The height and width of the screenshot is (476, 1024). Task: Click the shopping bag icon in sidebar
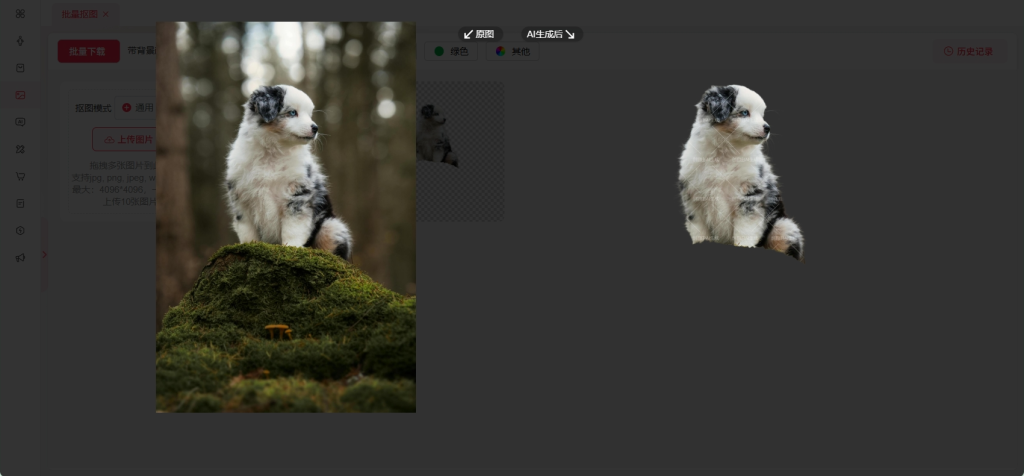point(20,68)
